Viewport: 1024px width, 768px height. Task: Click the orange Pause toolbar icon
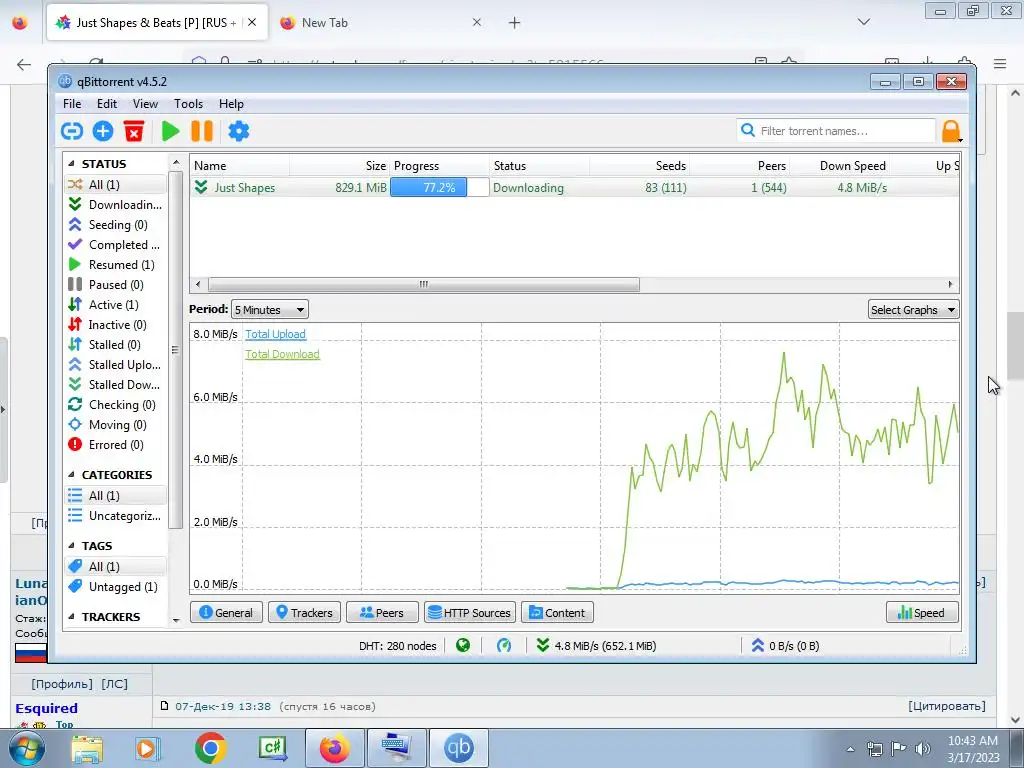coord(202,131)
